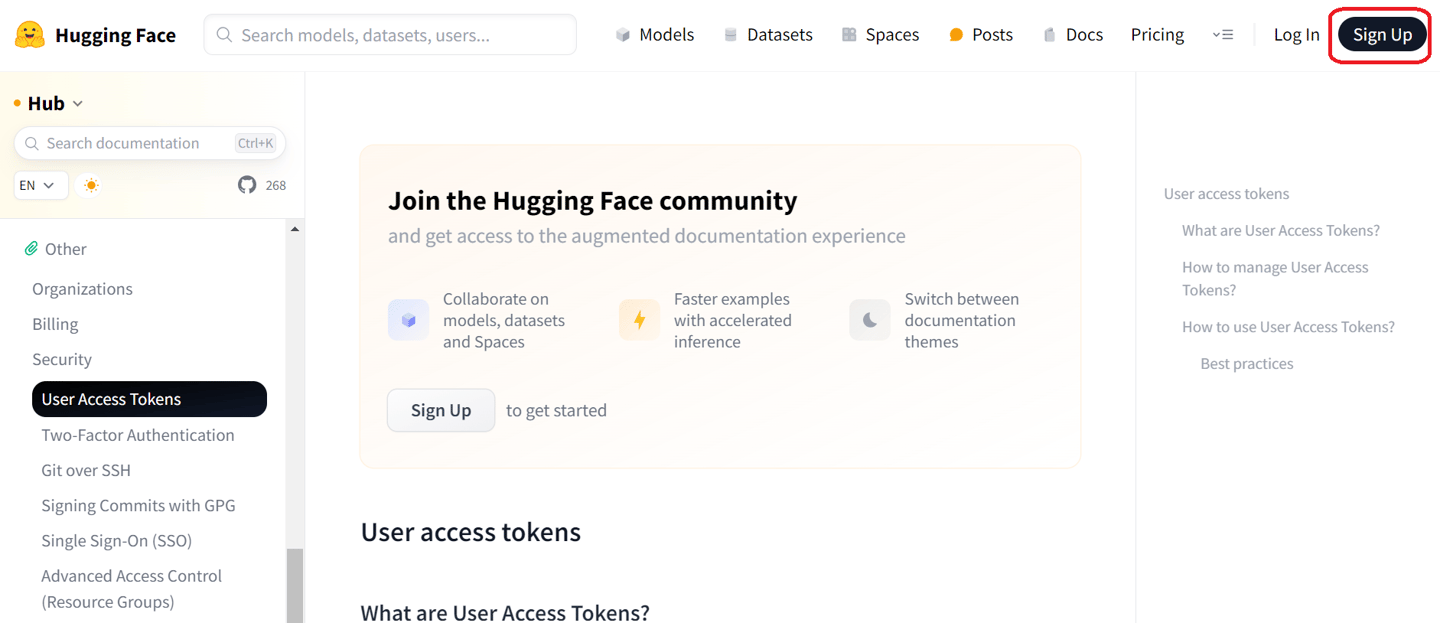Image resolution: width=1440 pixels, height=623 pixels.
Task: Click the moon themes icon
Action: tap(870, 320)
